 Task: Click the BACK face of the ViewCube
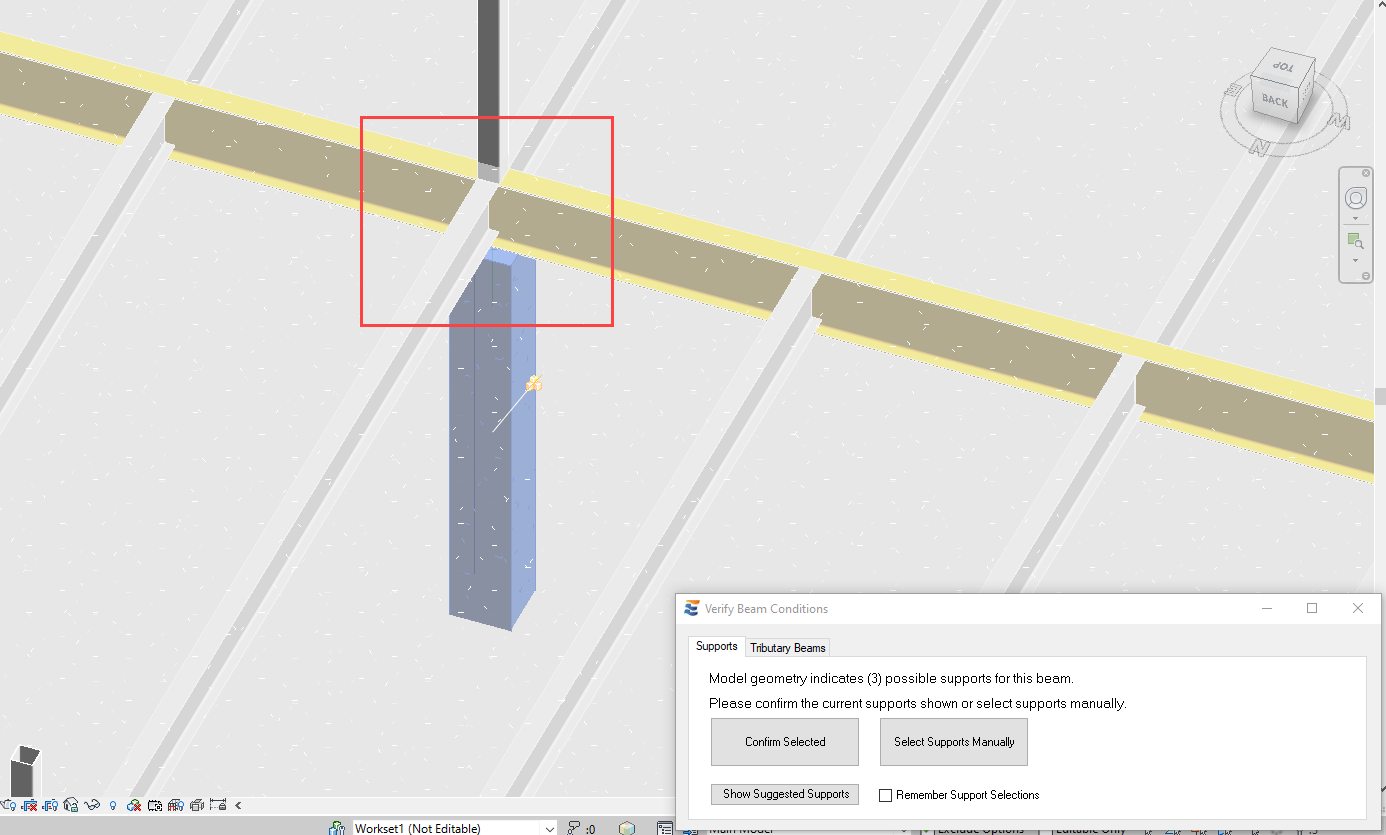point(1274,100)
